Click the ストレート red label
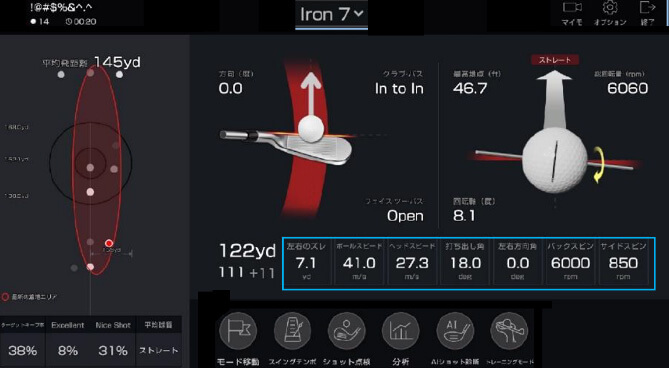The height and width of the screenshot is (368, 669). pos(555,60)
